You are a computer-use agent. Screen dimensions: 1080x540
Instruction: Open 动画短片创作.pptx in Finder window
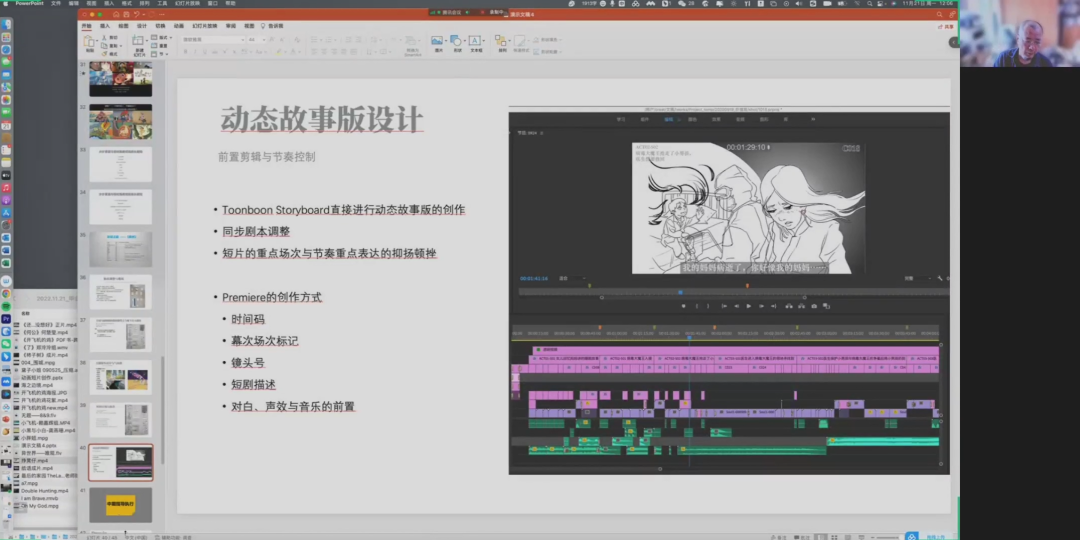(x=41, y=378)
